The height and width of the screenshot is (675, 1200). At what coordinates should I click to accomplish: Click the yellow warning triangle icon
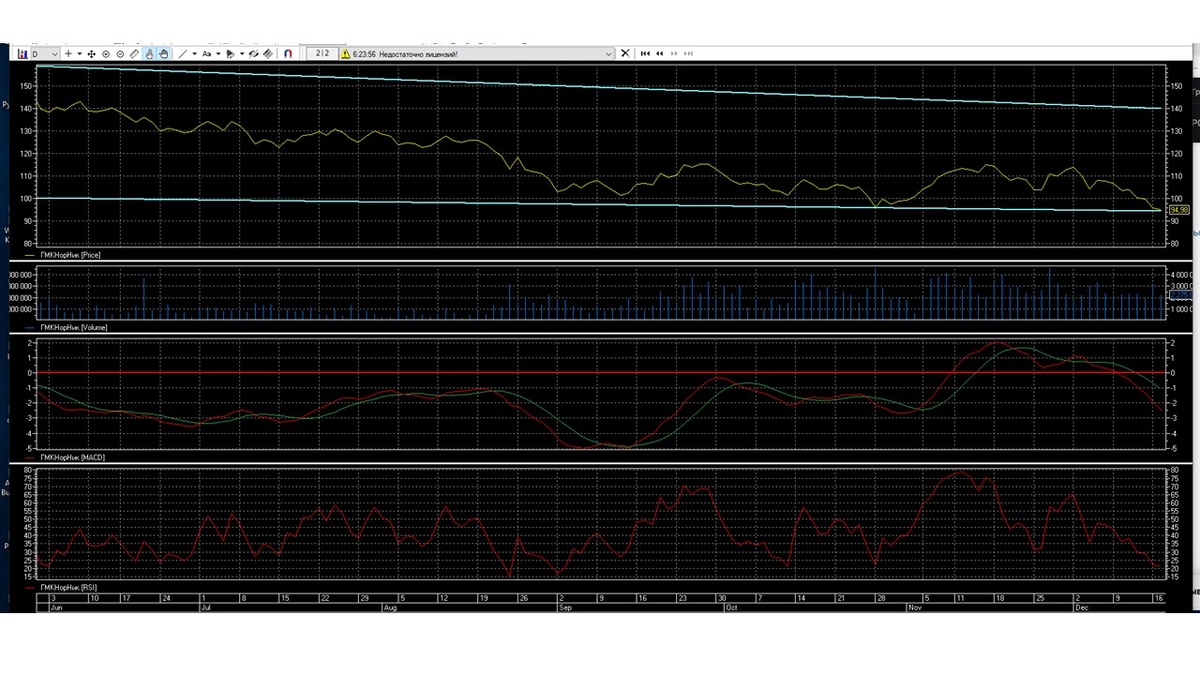coord(345,53)
